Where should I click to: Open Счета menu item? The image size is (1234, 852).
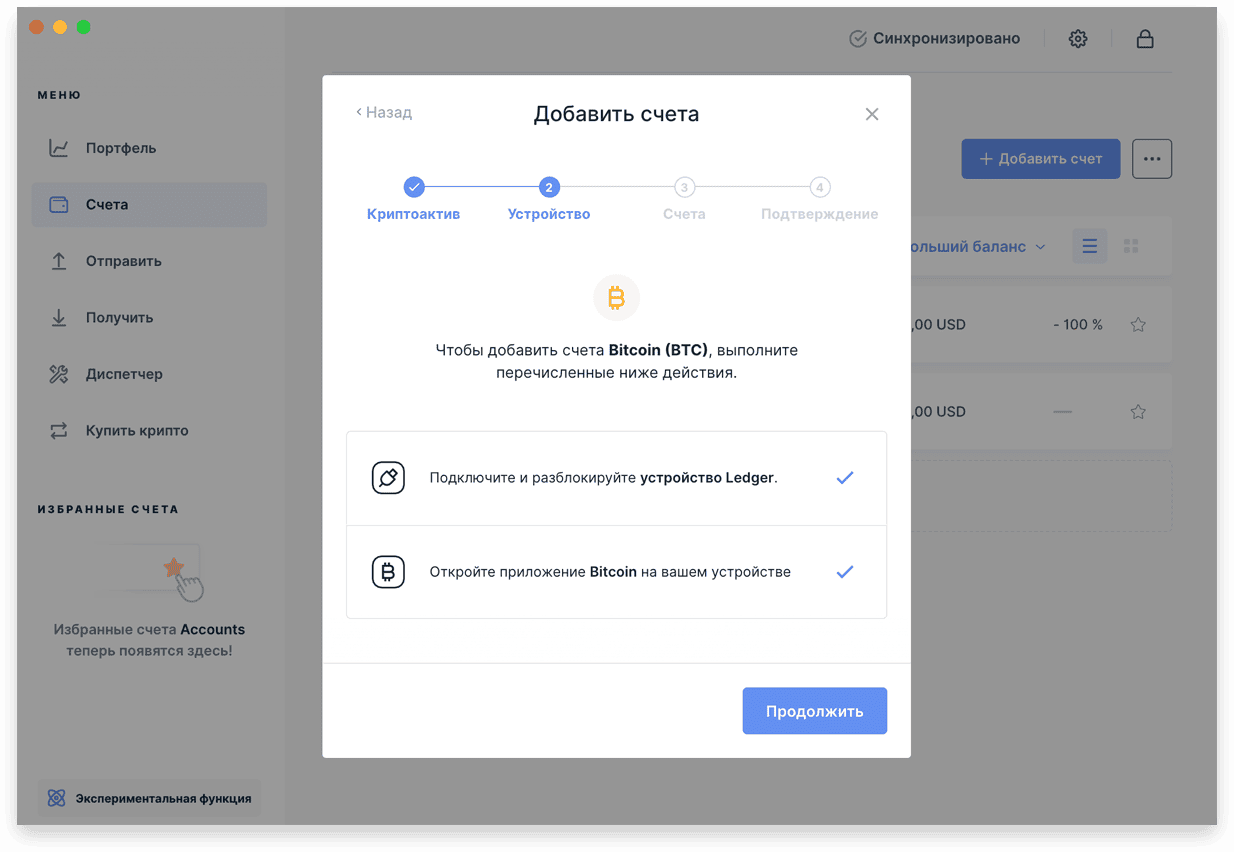[x=149, y=205]
